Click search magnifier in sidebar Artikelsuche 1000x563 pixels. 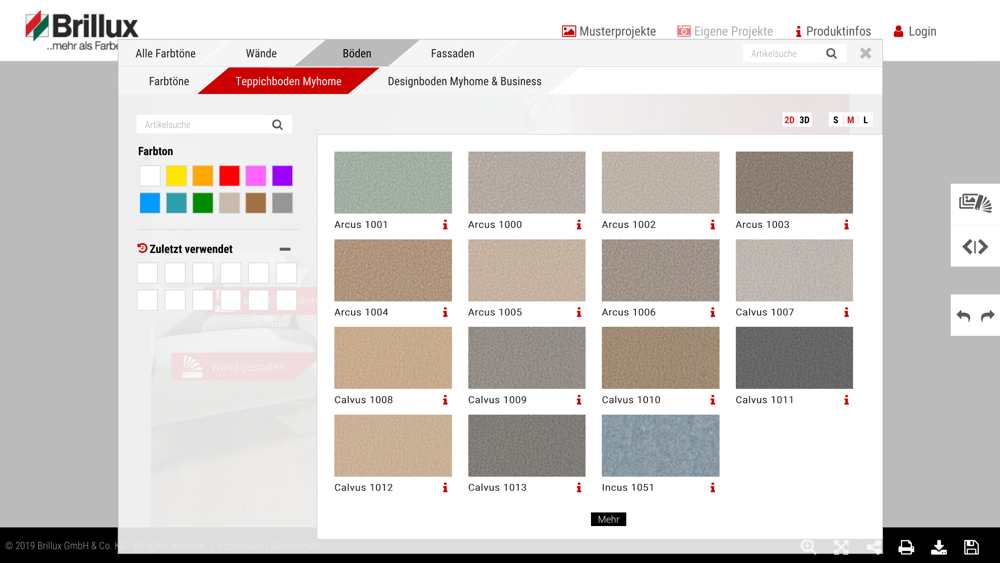(x=277, y=124)
